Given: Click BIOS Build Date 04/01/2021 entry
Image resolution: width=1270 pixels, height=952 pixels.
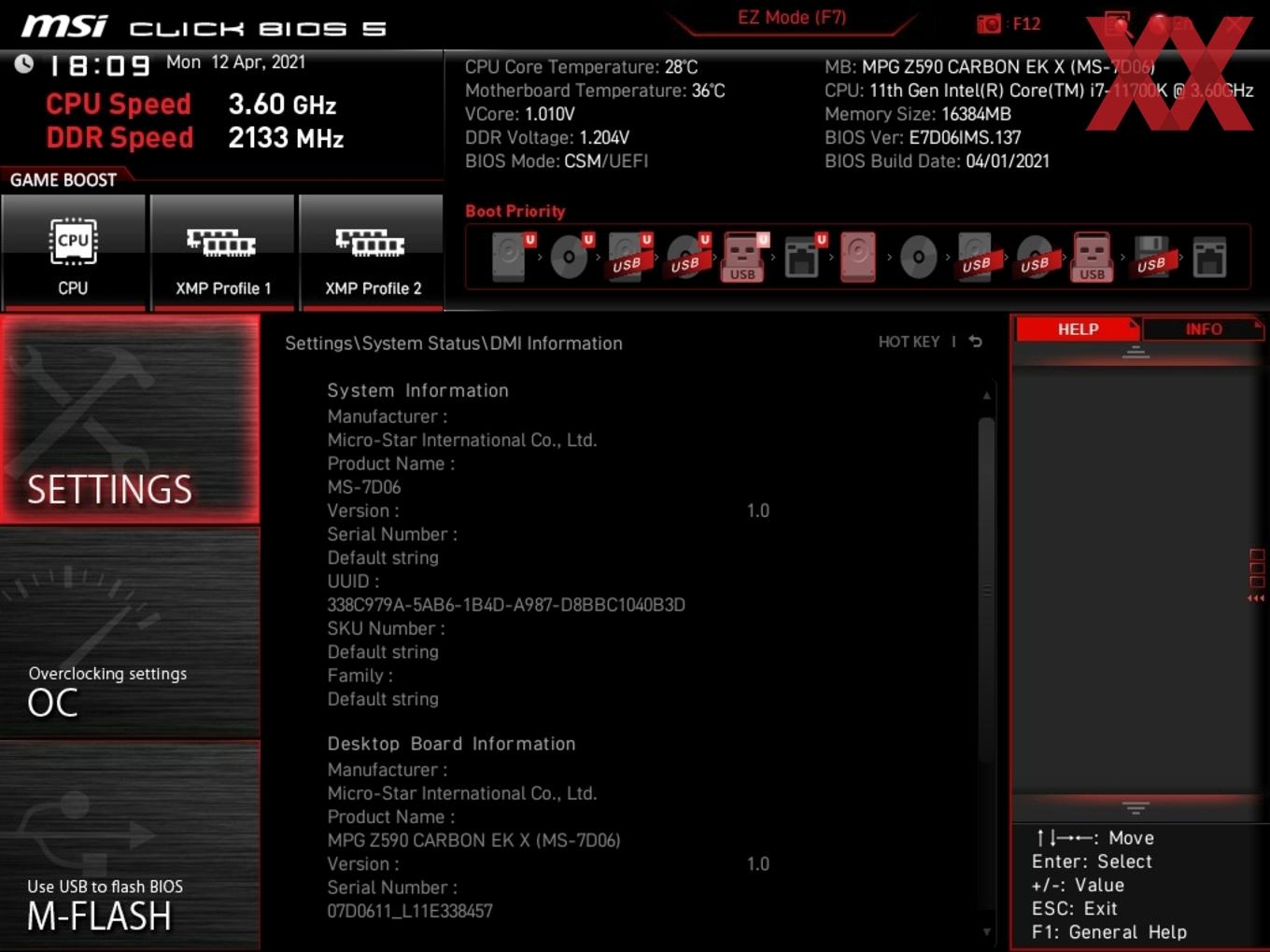Looking at the screenshot, I should (x=937, y=161).
